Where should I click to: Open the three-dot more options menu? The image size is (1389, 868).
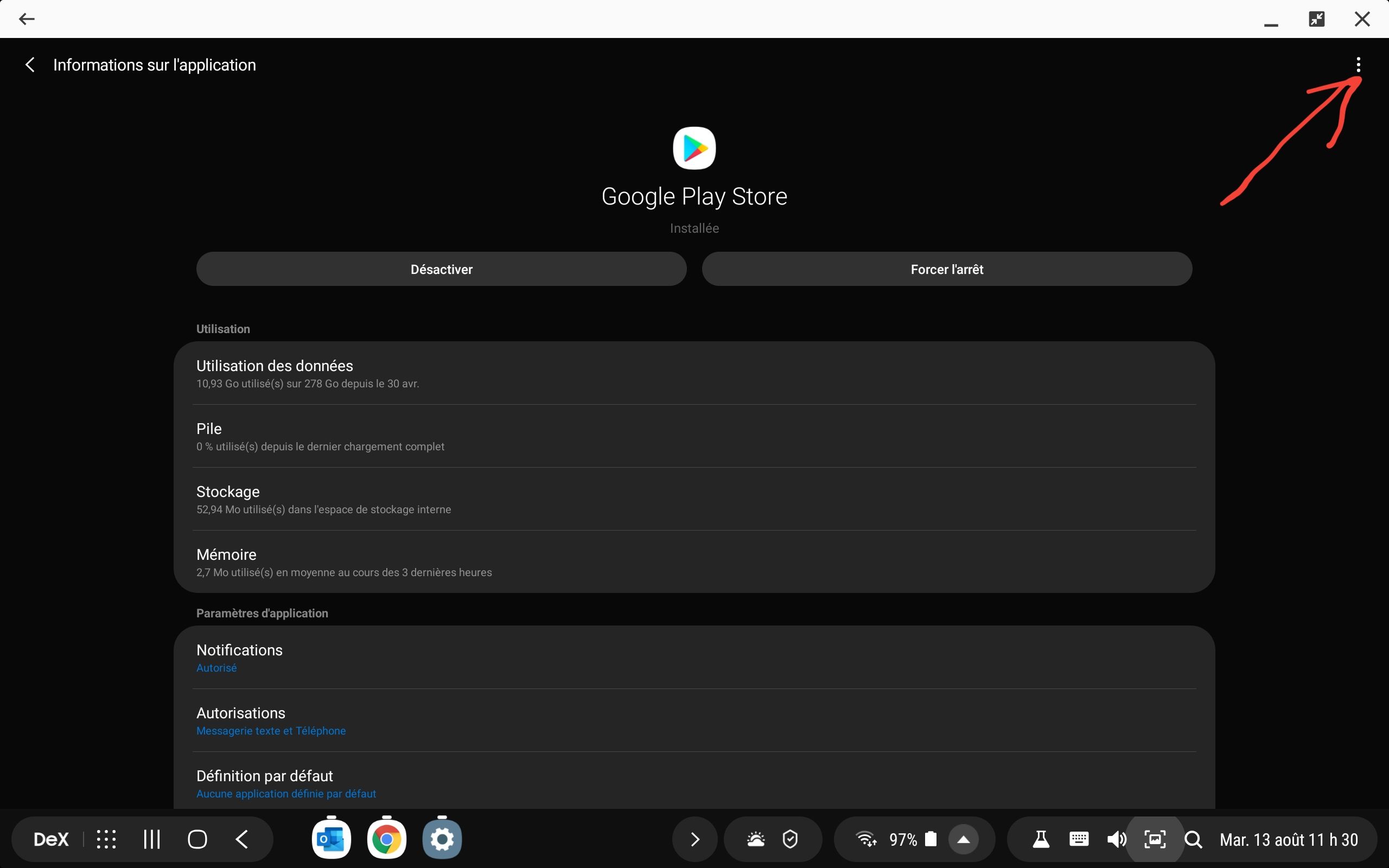(x=1358, y=65)
